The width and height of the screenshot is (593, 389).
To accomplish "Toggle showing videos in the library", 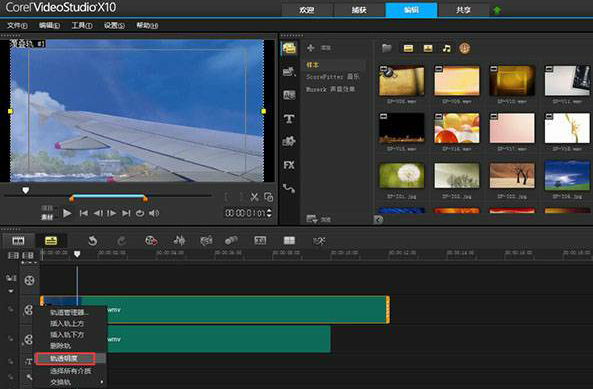I will [x=408, y=48].
